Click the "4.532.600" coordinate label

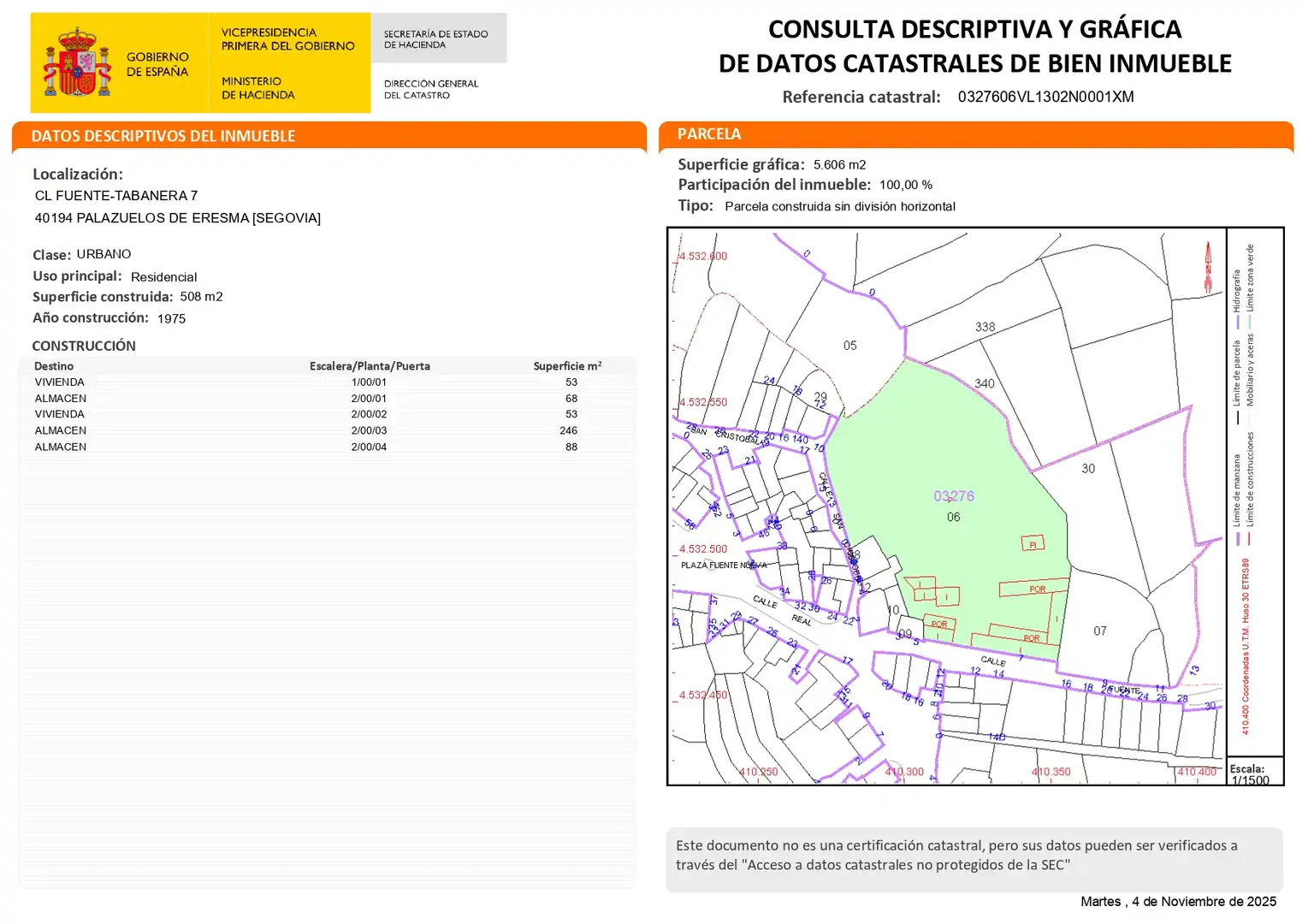pos(703,256)
